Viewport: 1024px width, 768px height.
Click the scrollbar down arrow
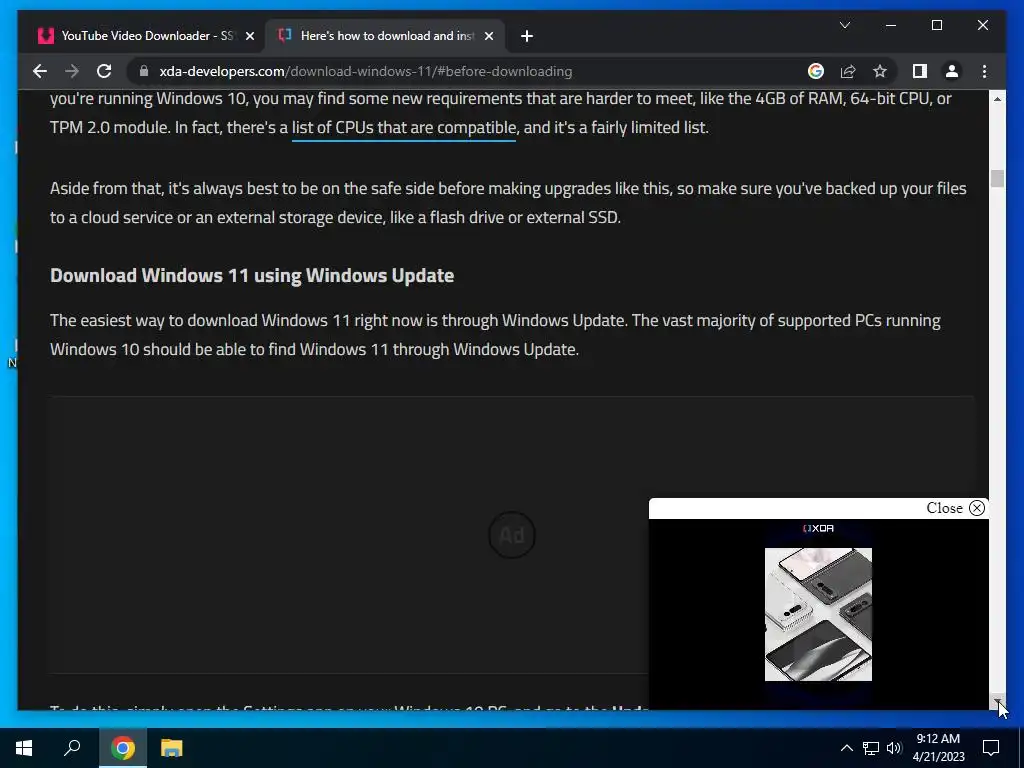pyautogui.click(x=997, y=702)
